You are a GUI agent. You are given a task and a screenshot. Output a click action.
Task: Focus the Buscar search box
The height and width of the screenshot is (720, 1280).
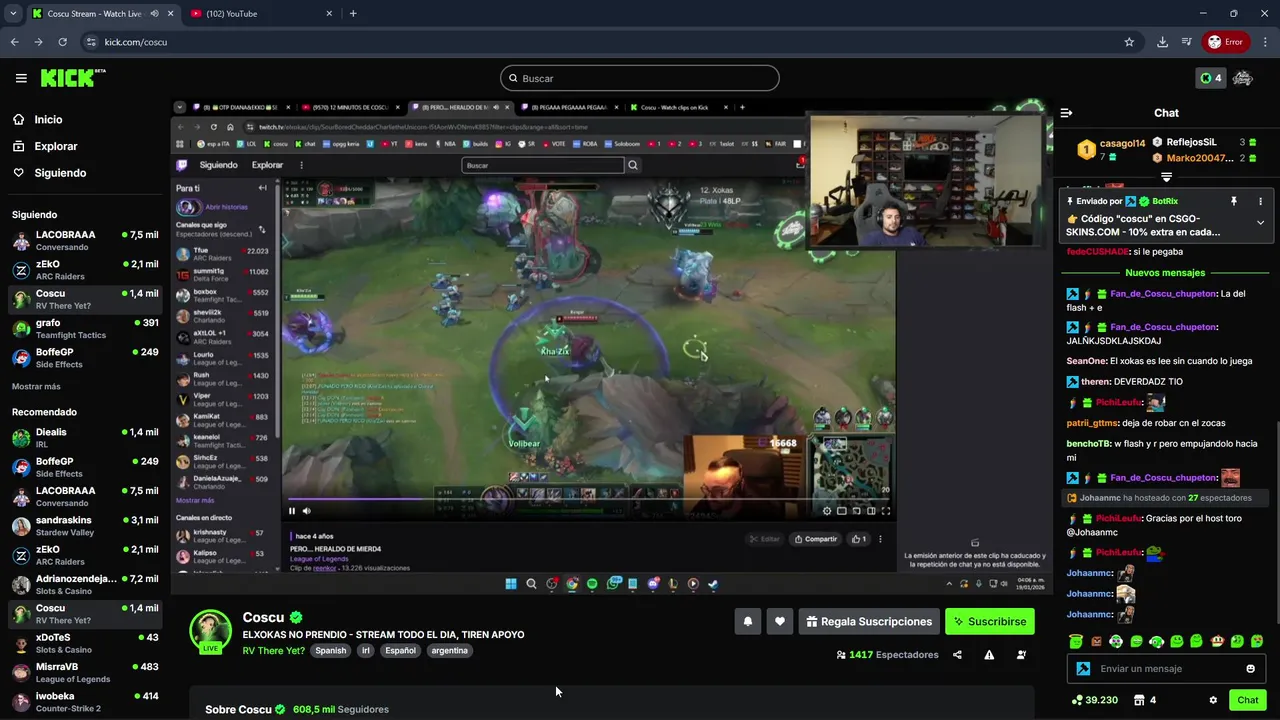tap(639, 78)
